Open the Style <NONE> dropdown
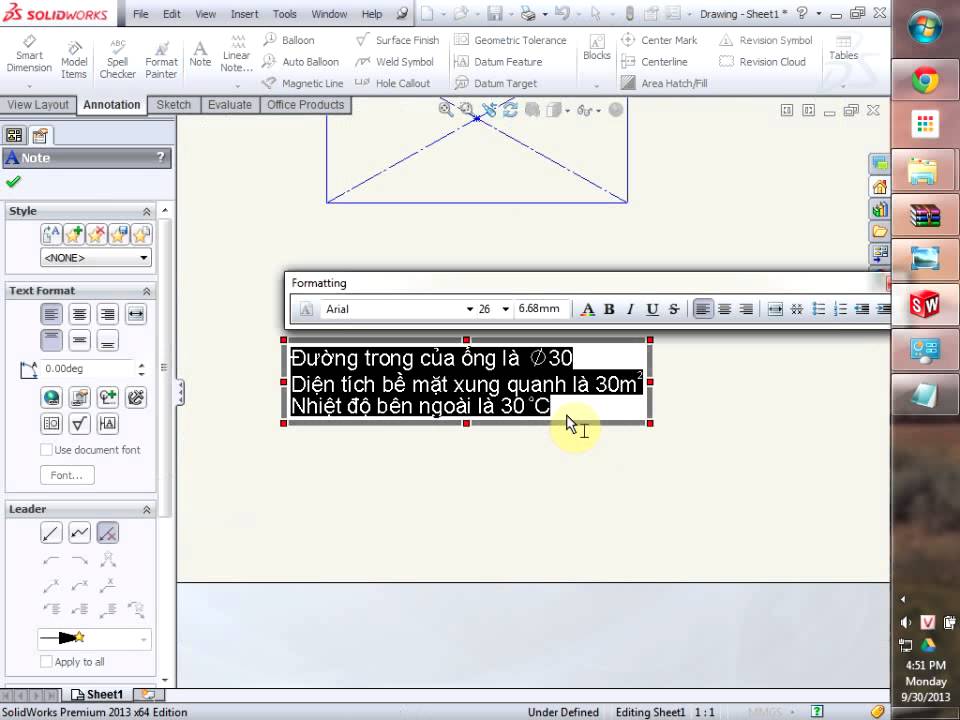 point(95,258)
